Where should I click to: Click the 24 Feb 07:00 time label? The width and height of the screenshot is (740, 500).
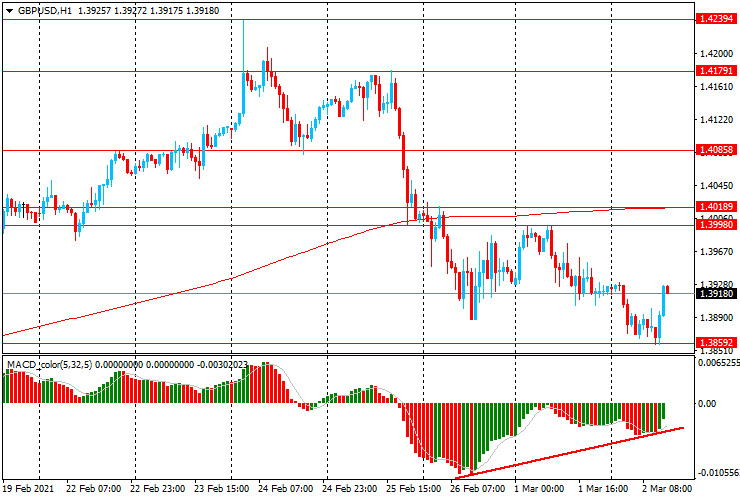[x=286, y=488]
